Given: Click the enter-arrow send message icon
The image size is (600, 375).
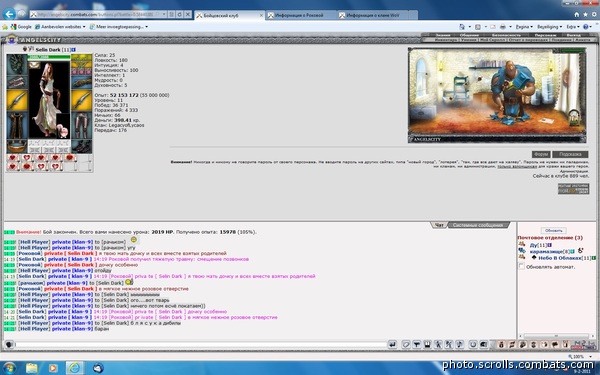Looking at the screenshot, I should 393,345.
